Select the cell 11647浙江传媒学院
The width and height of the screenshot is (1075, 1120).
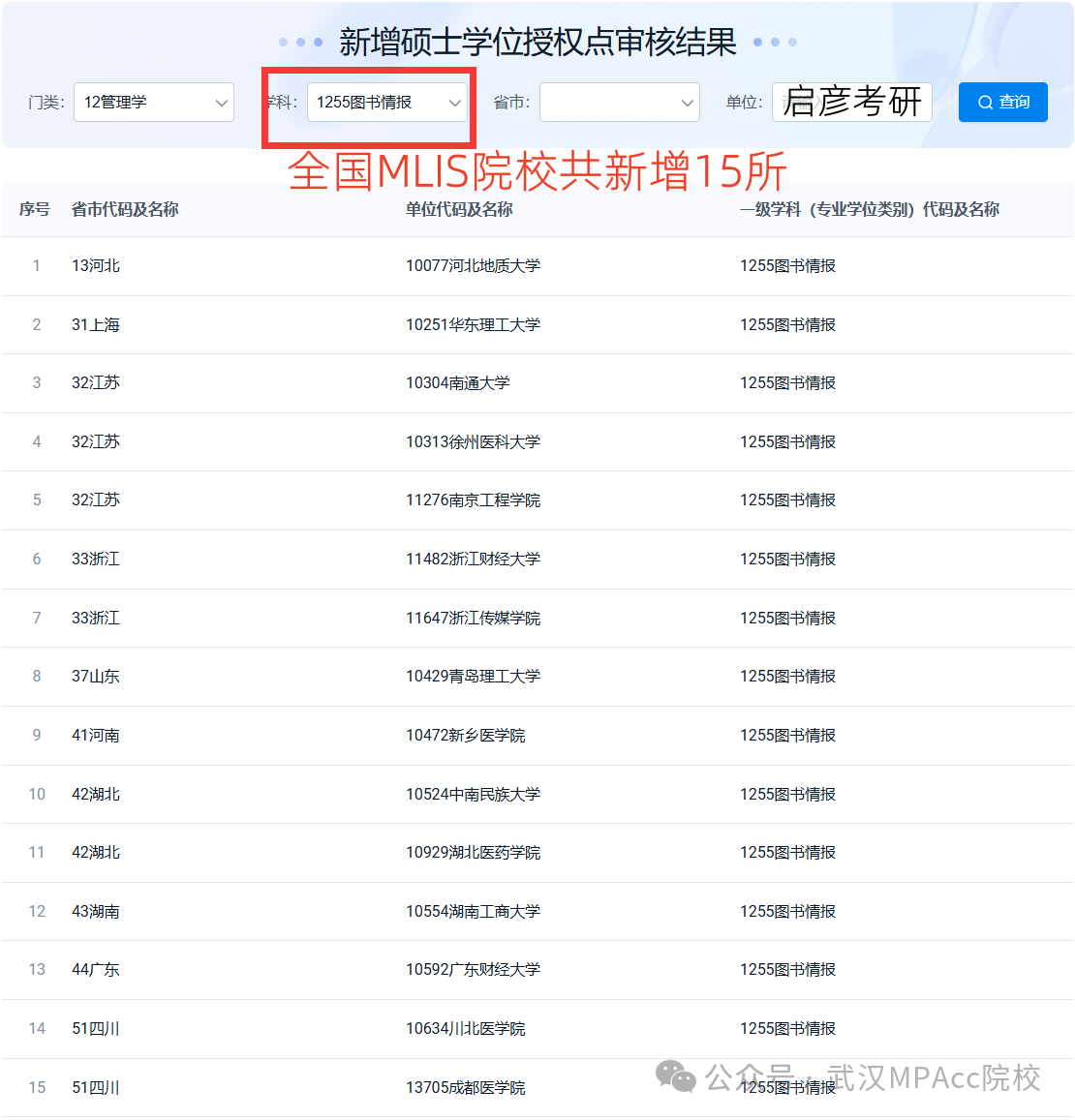pos(474,618)
